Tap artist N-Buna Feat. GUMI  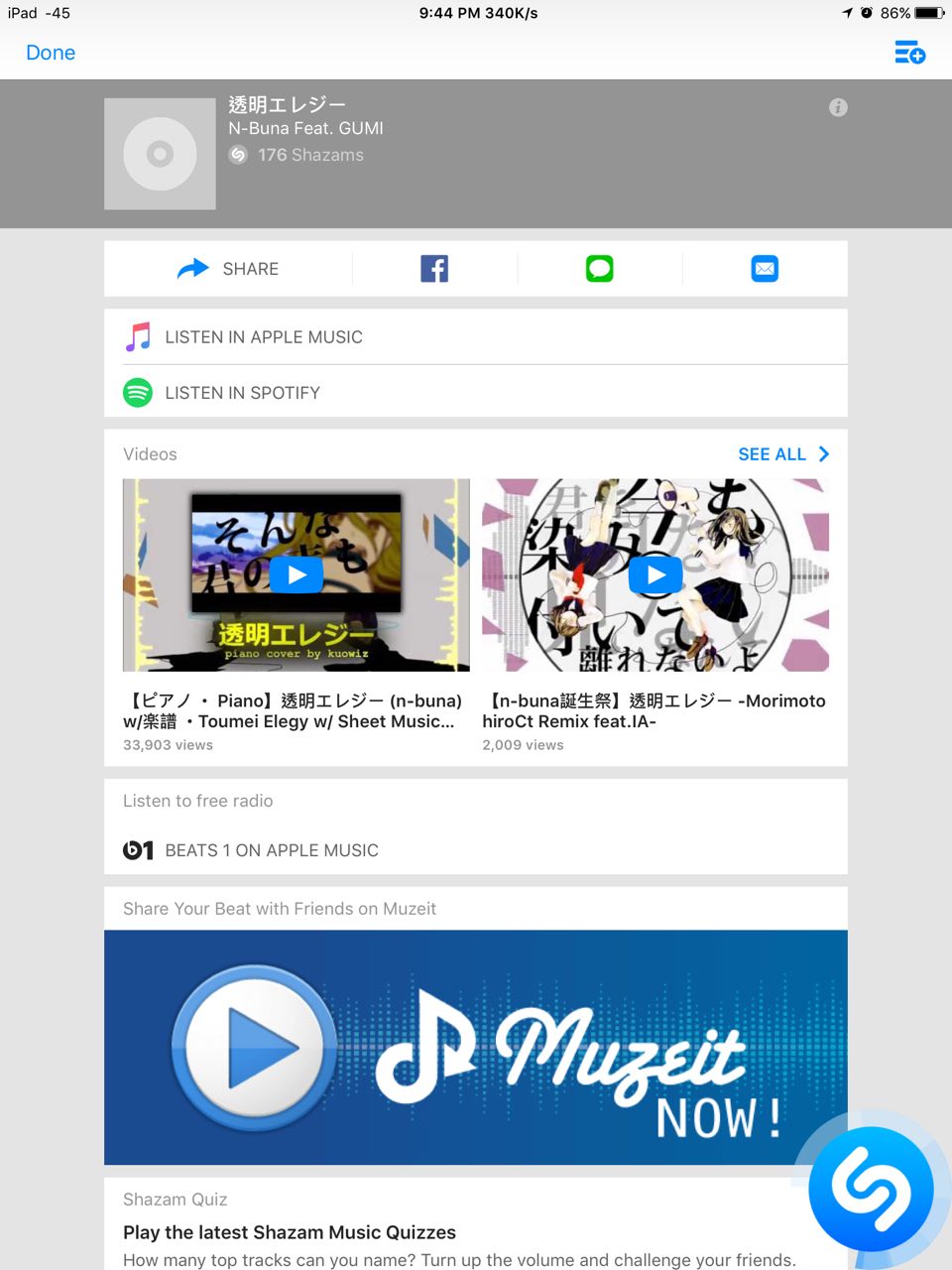[x=305, y=128]
